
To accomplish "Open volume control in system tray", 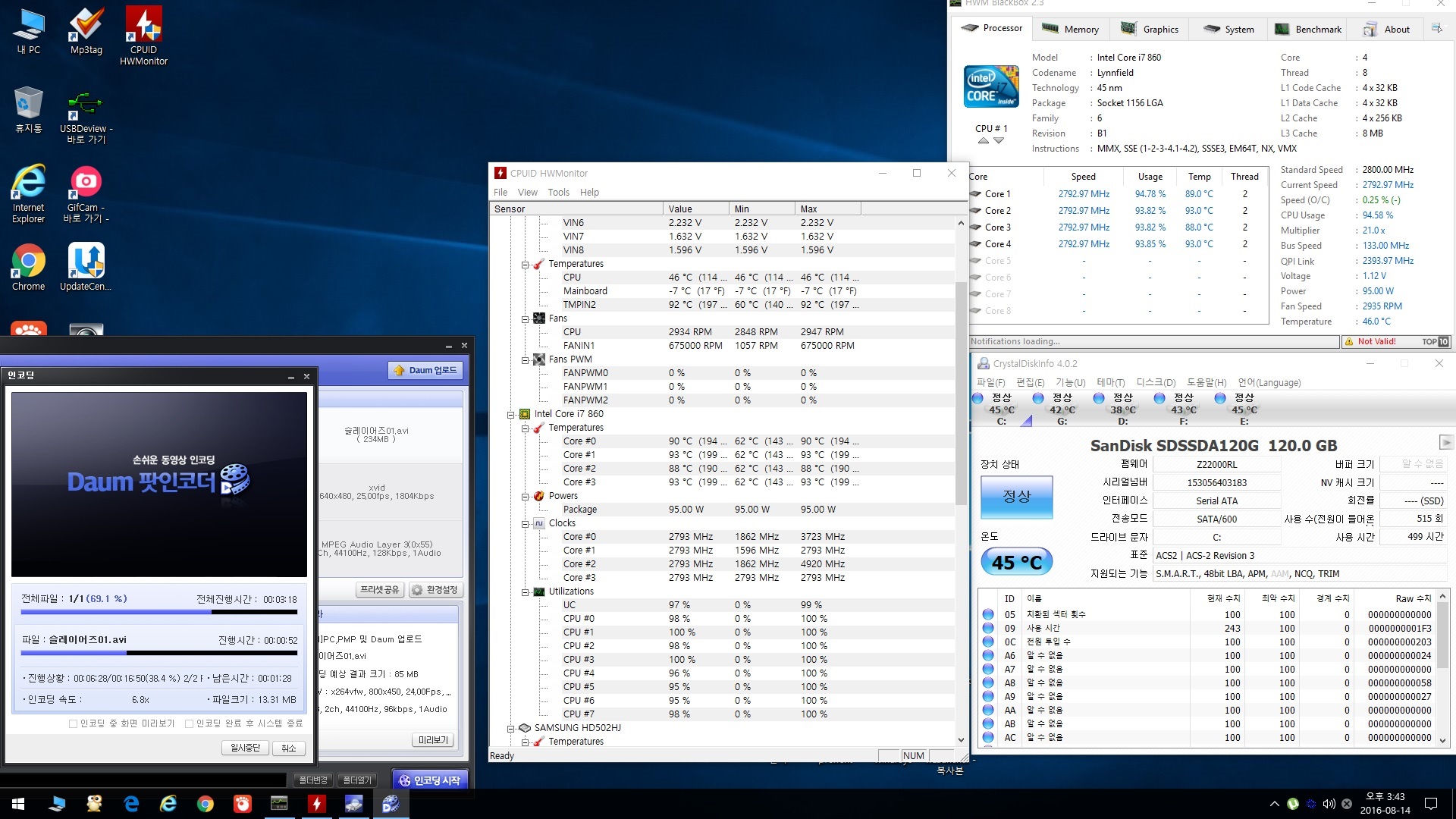I will 1329,804.
